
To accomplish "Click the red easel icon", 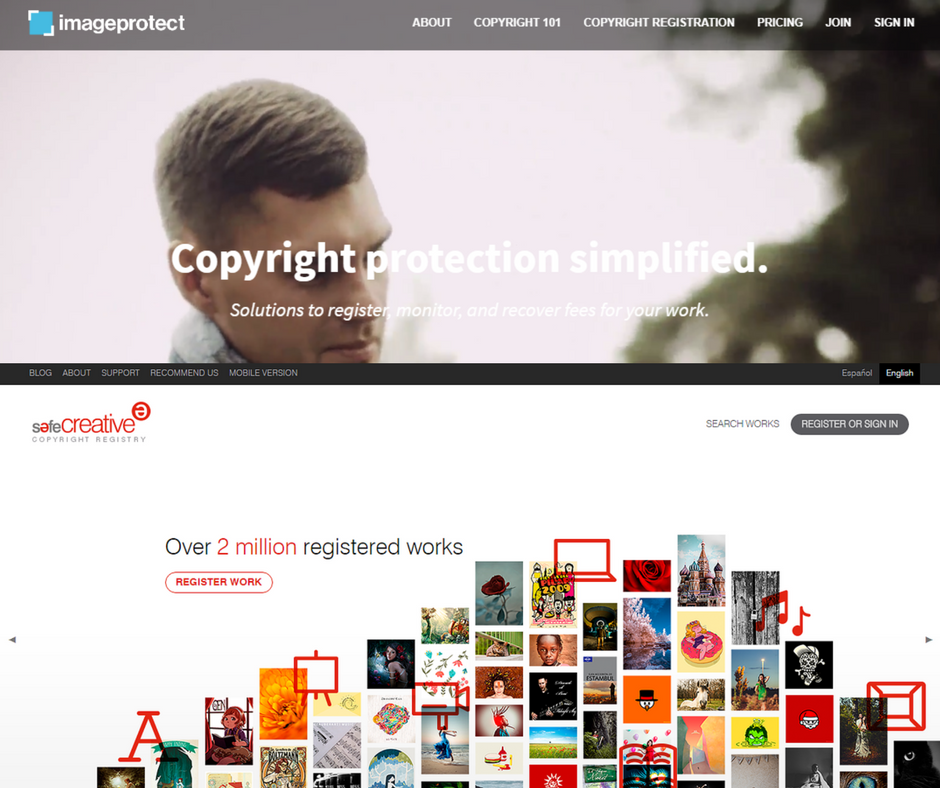I will (x=316, y=678).
